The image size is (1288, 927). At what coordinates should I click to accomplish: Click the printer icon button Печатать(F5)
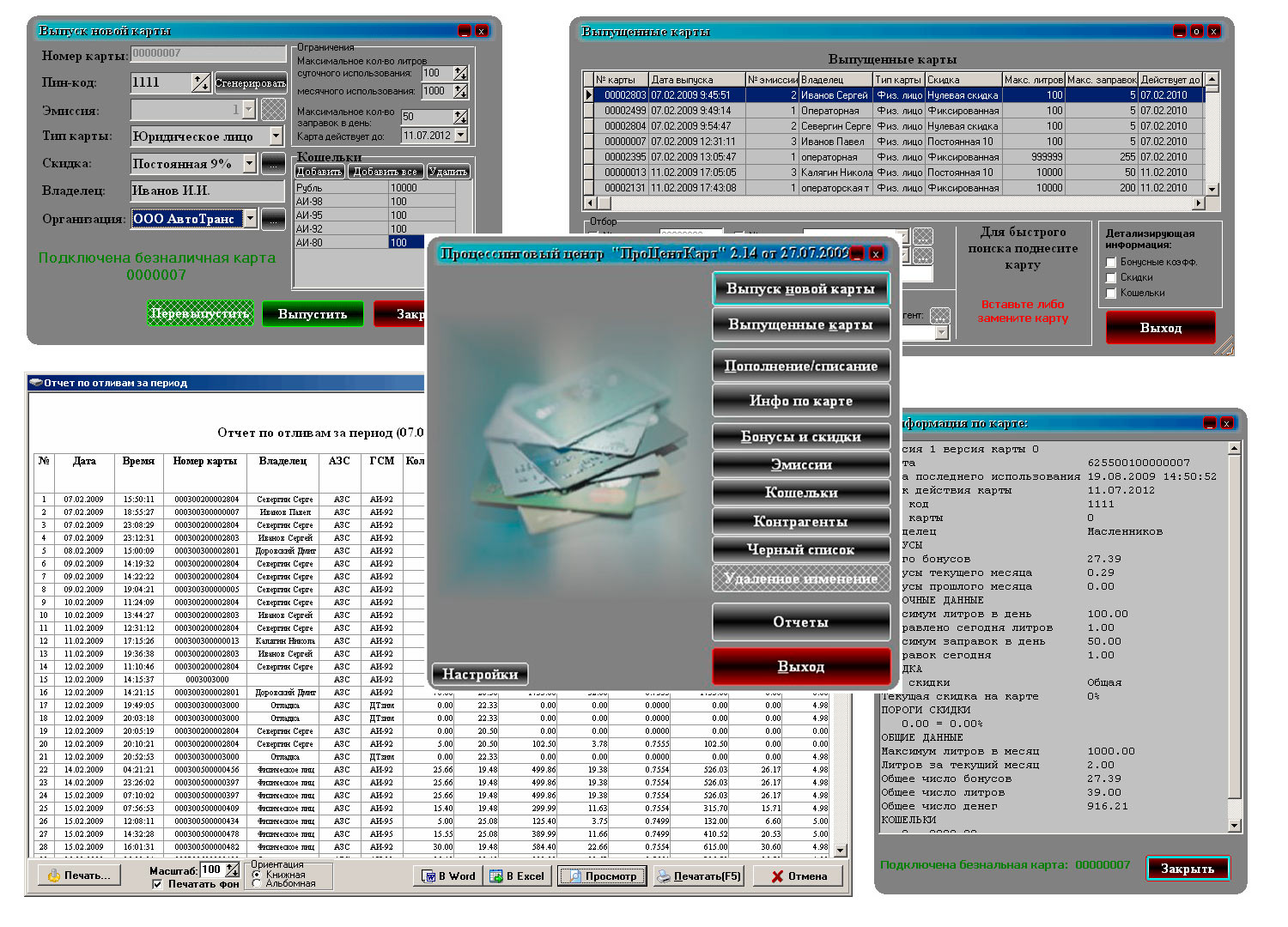pyautogui.click(x=698, y=876)
